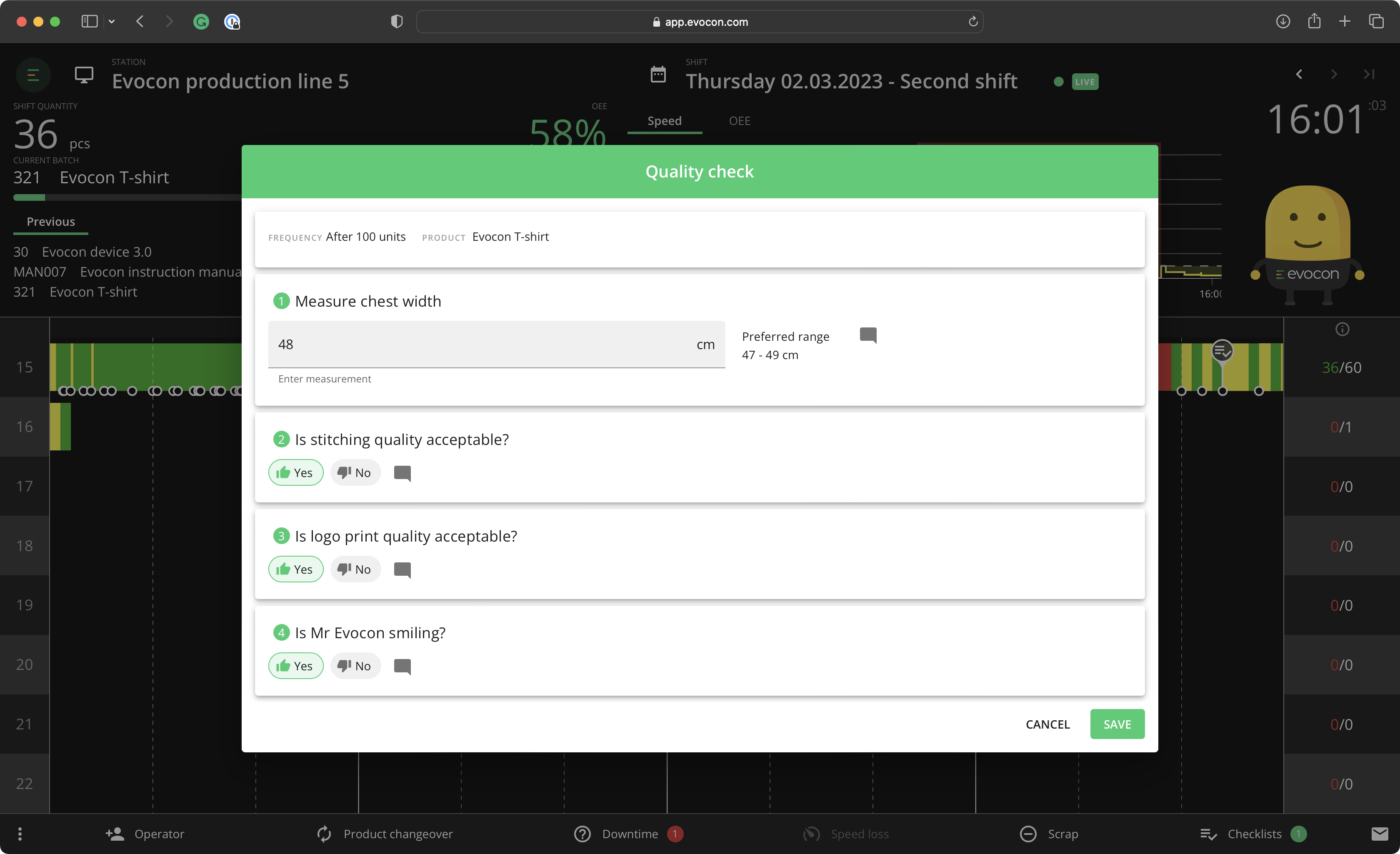Image resolution: width=1400 pixels, height=854 pixels.
Task: Answer No to logo print quality question
Action: coord(355,569)
